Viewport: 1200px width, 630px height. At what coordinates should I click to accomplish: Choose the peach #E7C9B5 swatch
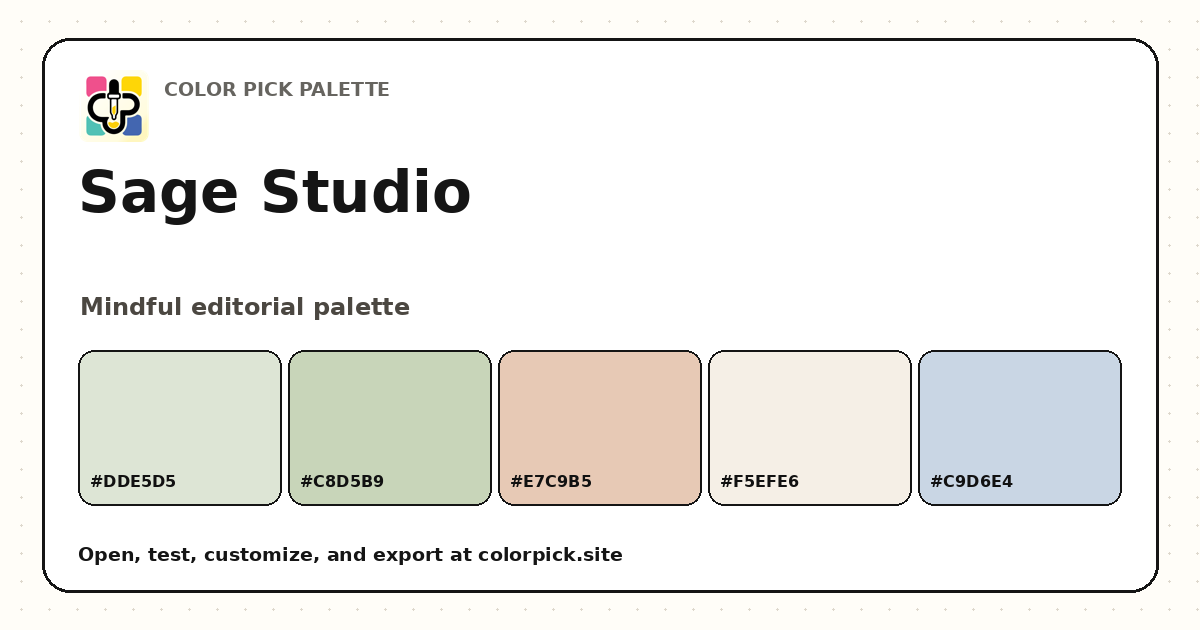[x=600, y=428]
